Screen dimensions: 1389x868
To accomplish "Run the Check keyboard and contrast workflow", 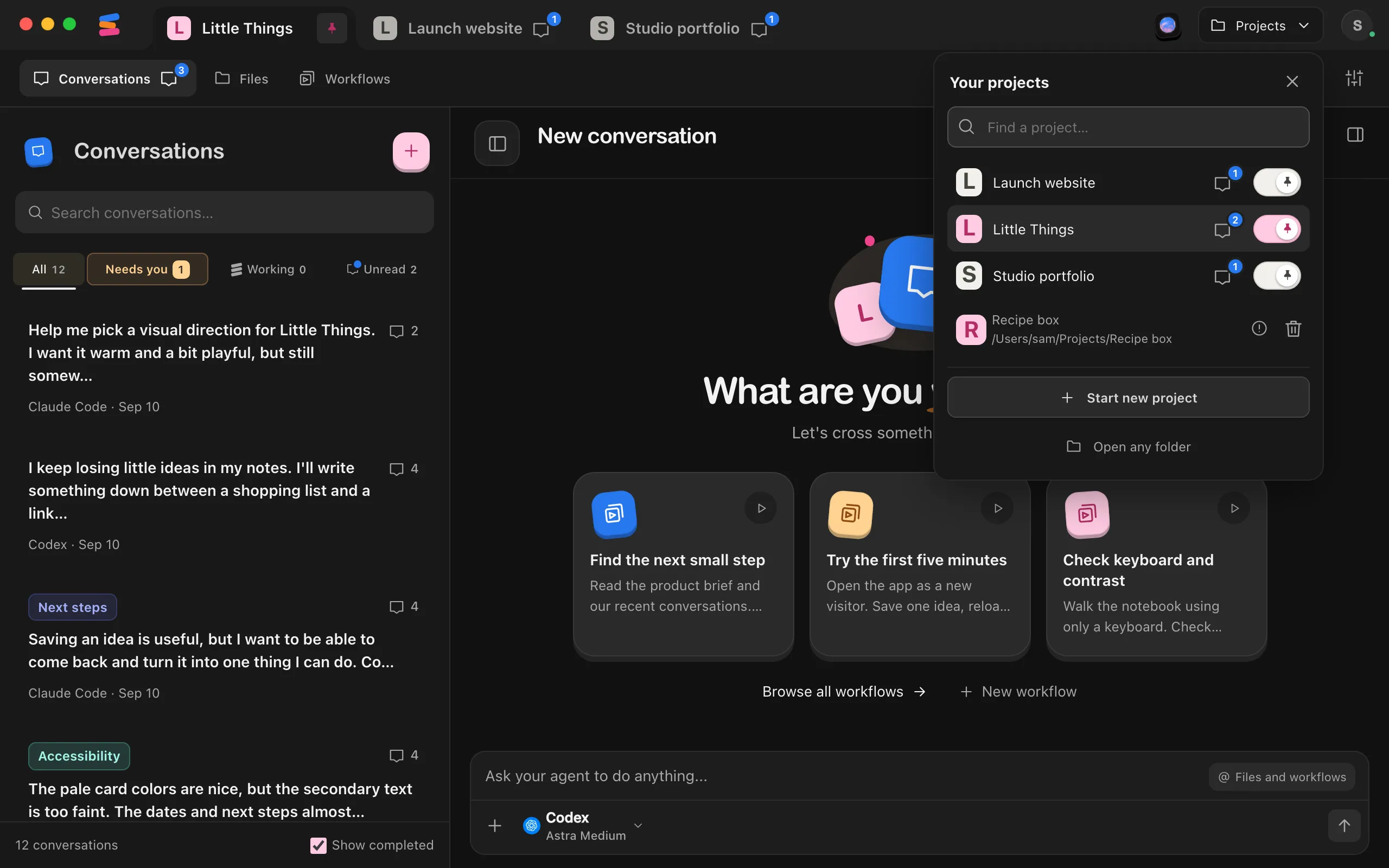I will (x=1234, y=508).
